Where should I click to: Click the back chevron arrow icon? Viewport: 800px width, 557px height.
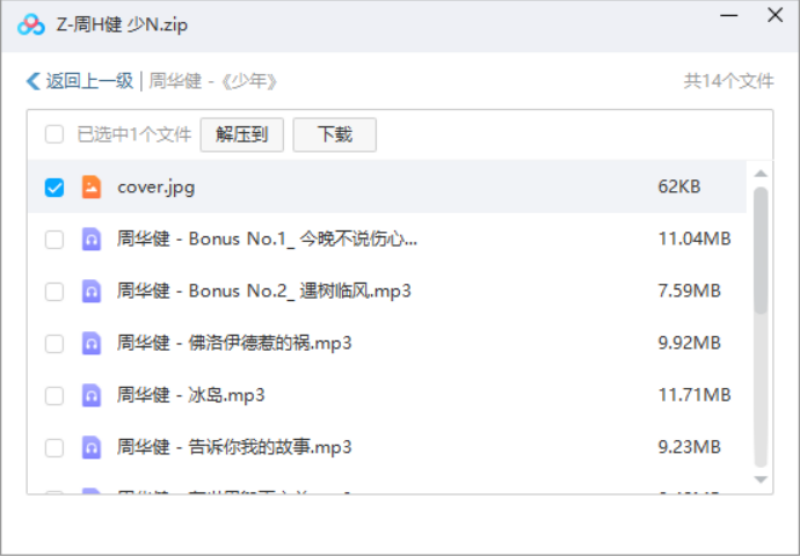pos(33,82)
